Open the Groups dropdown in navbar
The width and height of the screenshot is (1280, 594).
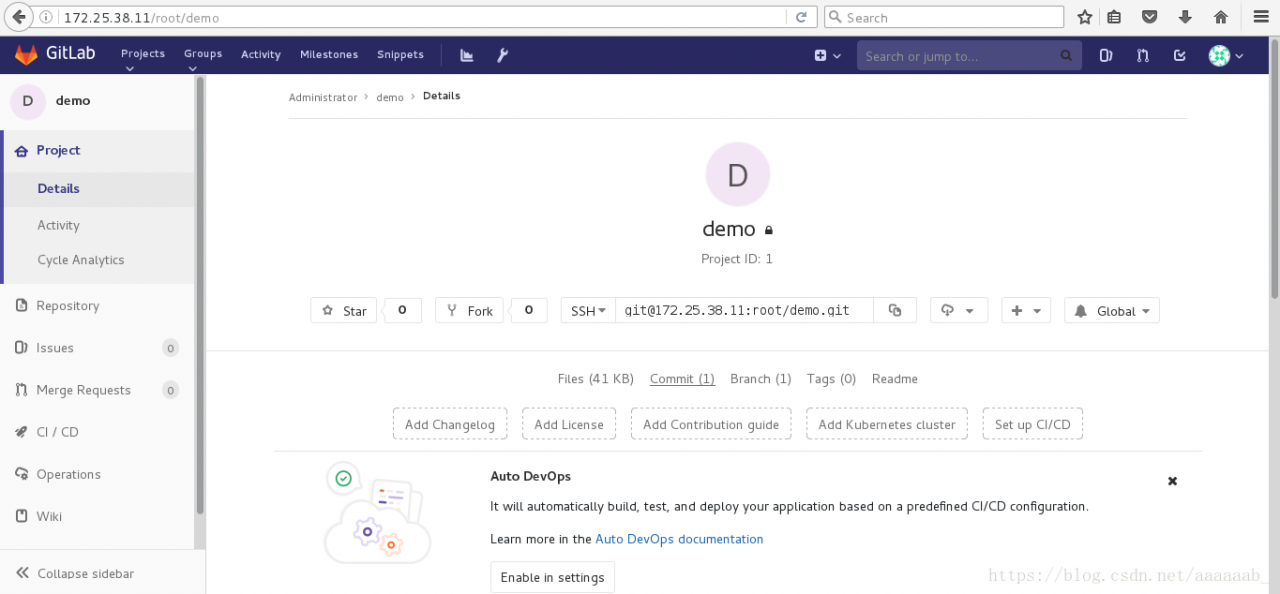(x=203, y=58)
